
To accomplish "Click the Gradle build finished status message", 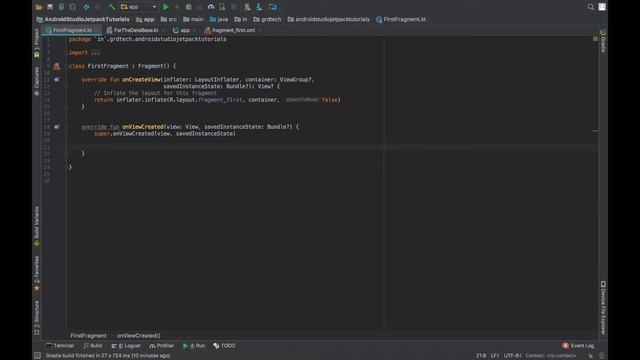I will click(x=108, y=356).
